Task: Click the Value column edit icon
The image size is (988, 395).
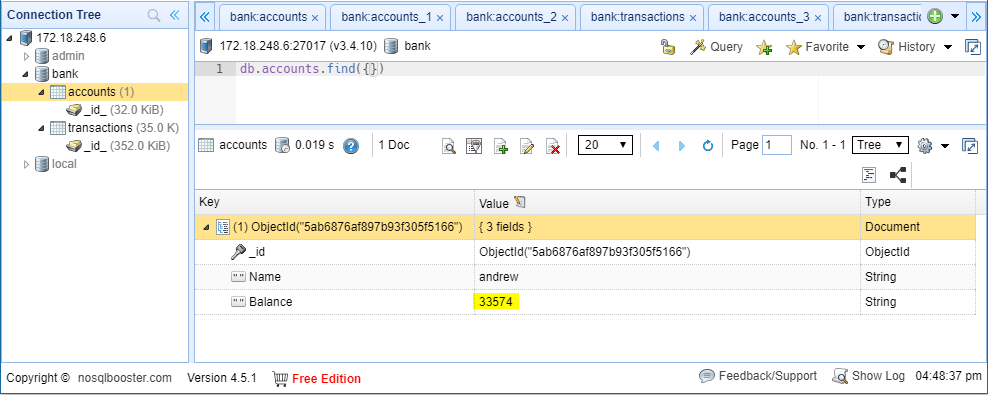Action: tap(520, 202)
